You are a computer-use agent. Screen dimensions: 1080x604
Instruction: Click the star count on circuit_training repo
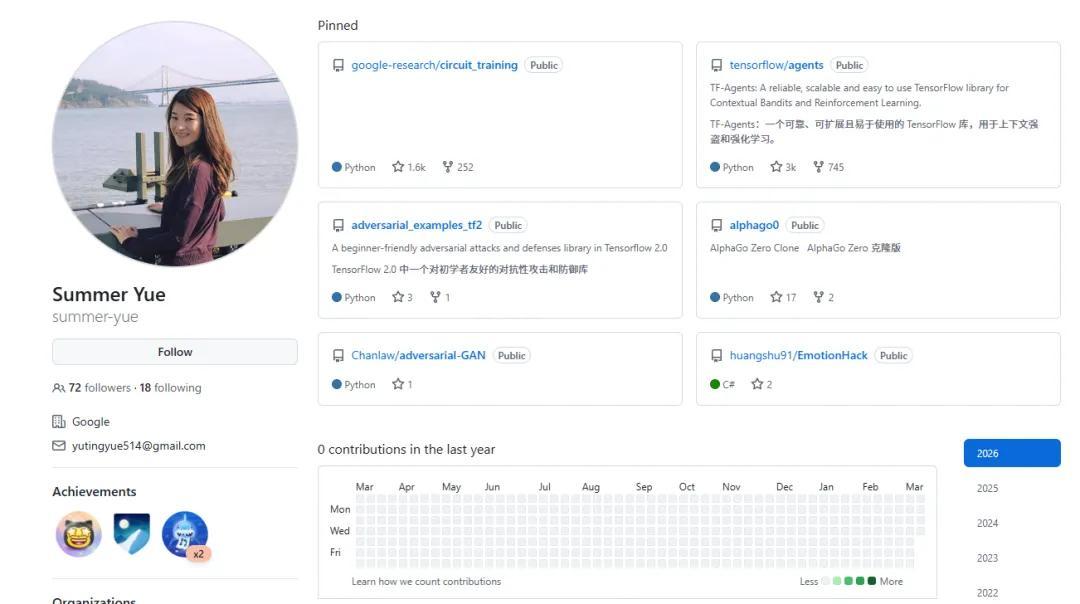pyautogui.click(x=409, y=167)
